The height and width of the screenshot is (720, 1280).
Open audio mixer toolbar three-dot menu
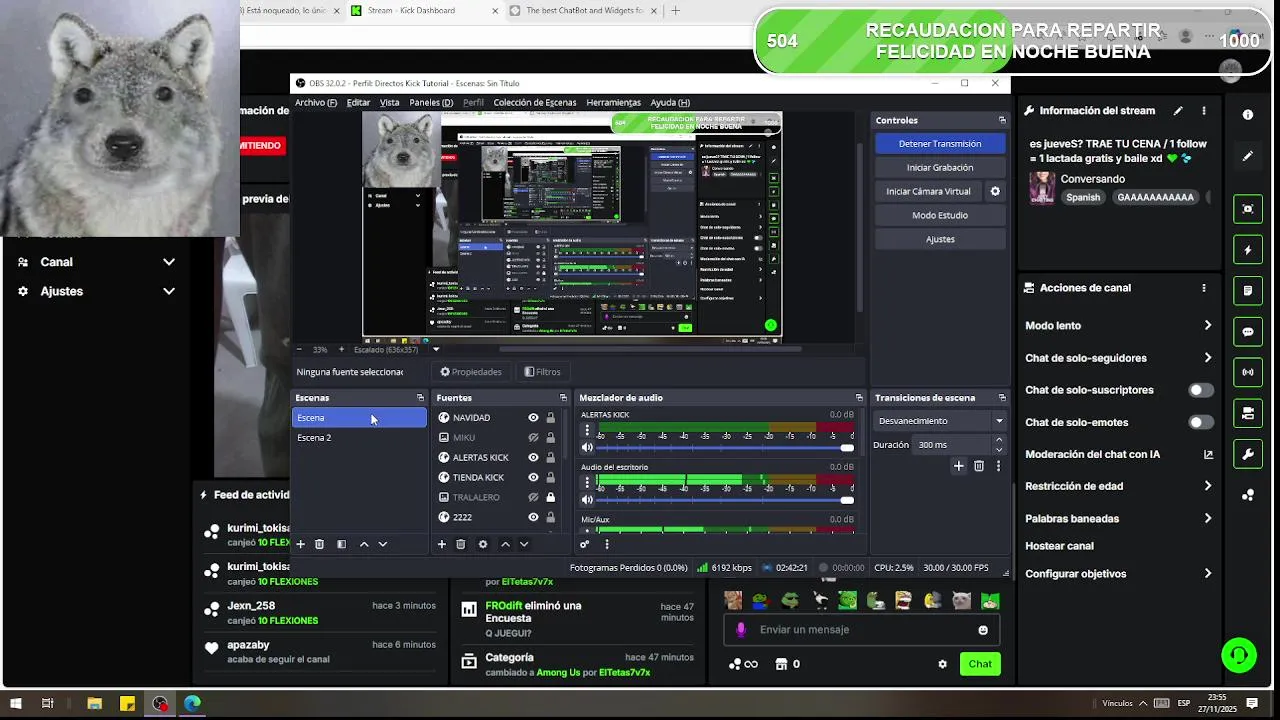click(x=607, y=544)
